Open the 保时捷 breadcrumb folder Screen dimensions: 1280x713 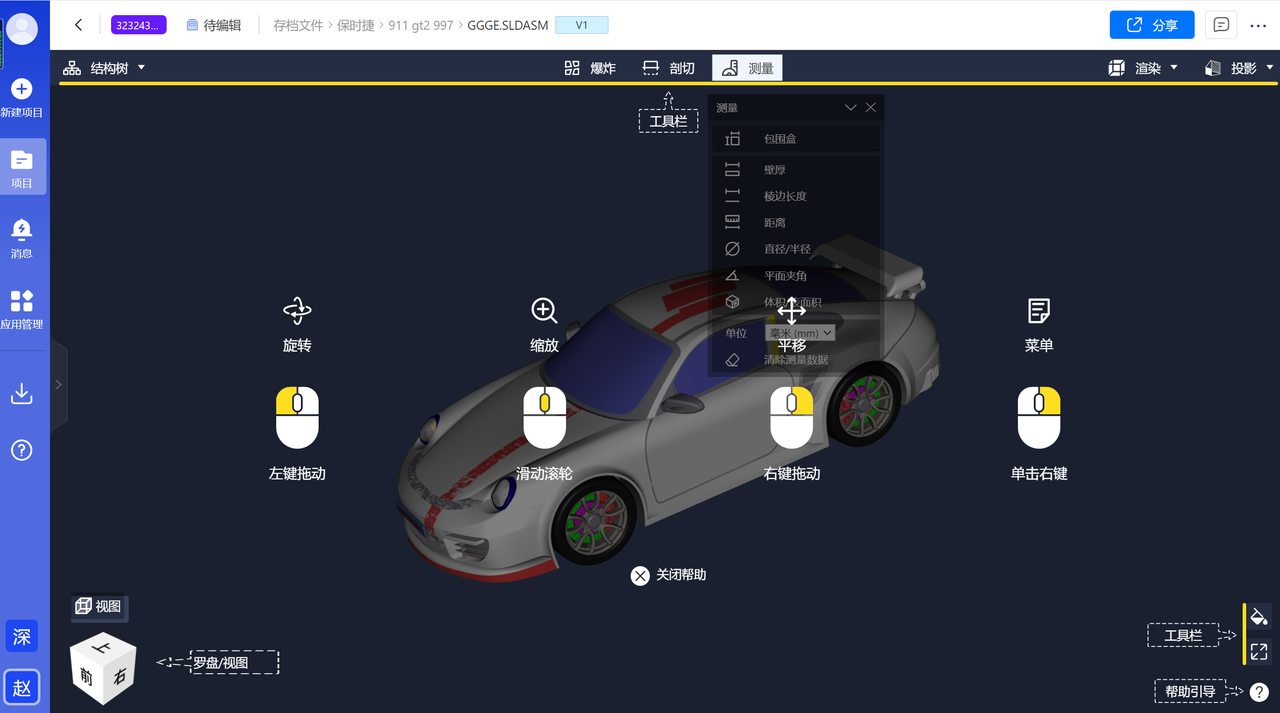coord(355,25)
